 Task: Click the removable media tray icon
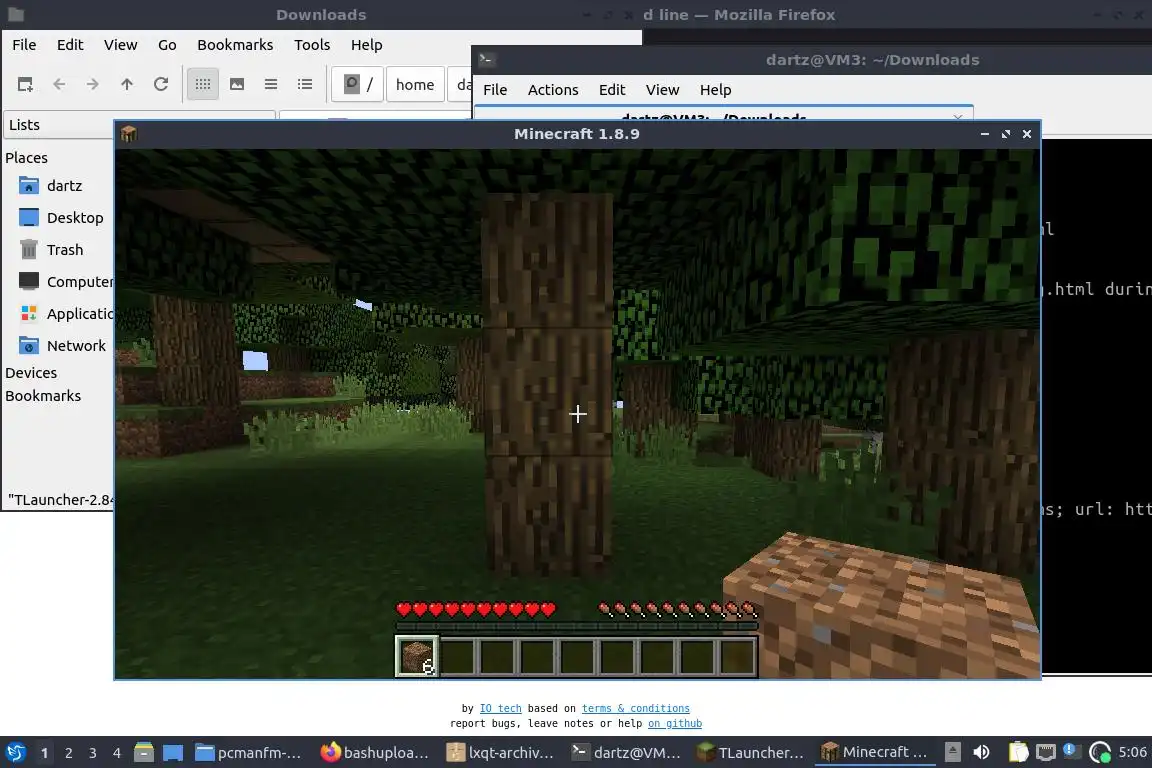tap(952, 753)
